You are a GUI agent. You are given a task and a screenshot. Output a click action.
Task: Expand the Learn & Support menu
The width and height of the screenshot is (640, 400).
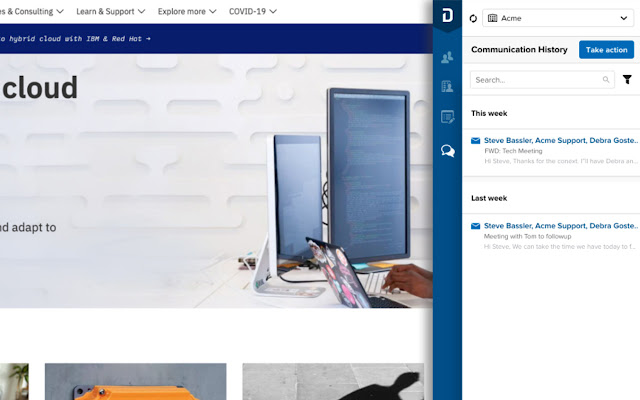point(111,11)
